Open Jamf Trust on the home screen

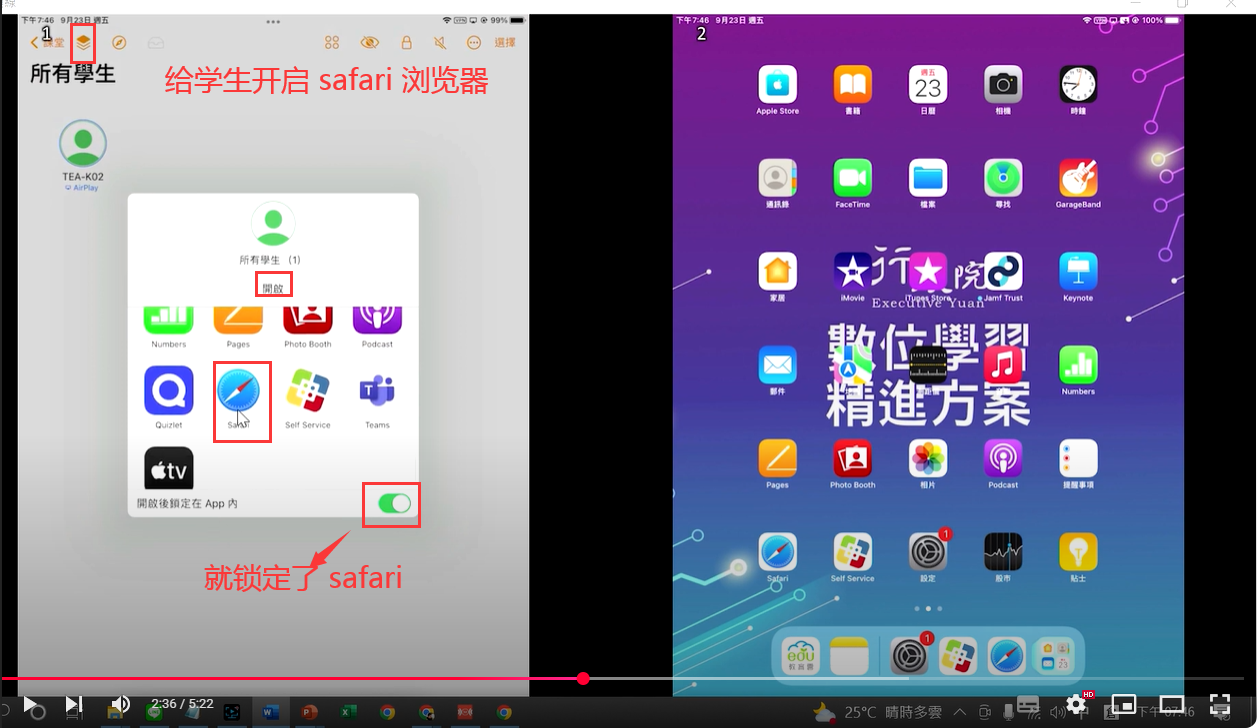1003,271
